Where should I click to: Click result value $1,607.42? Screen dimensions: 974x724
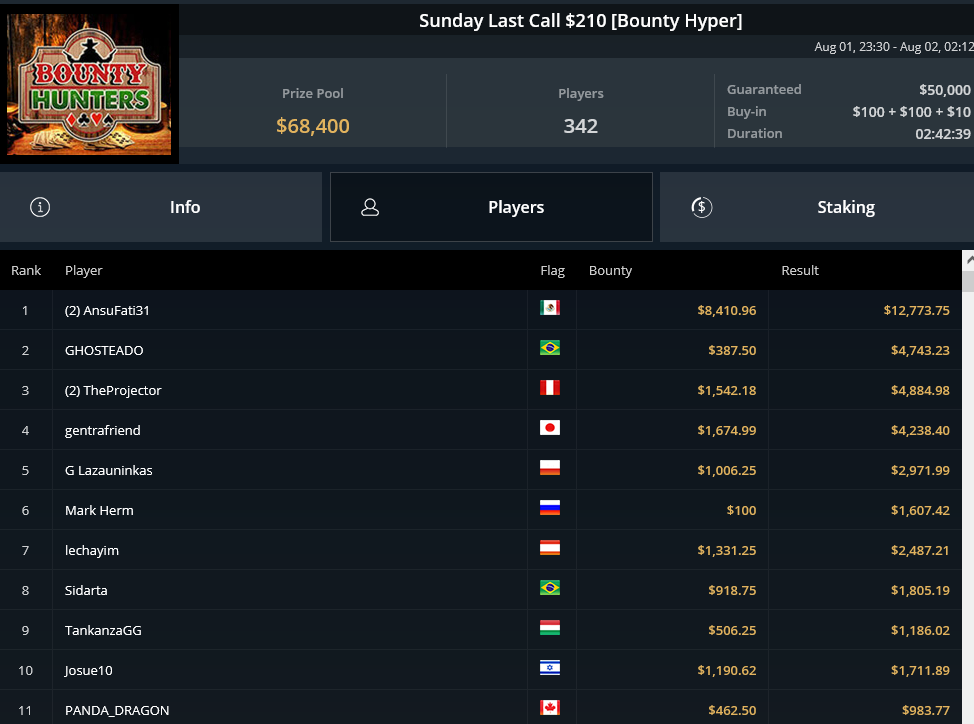921,510
